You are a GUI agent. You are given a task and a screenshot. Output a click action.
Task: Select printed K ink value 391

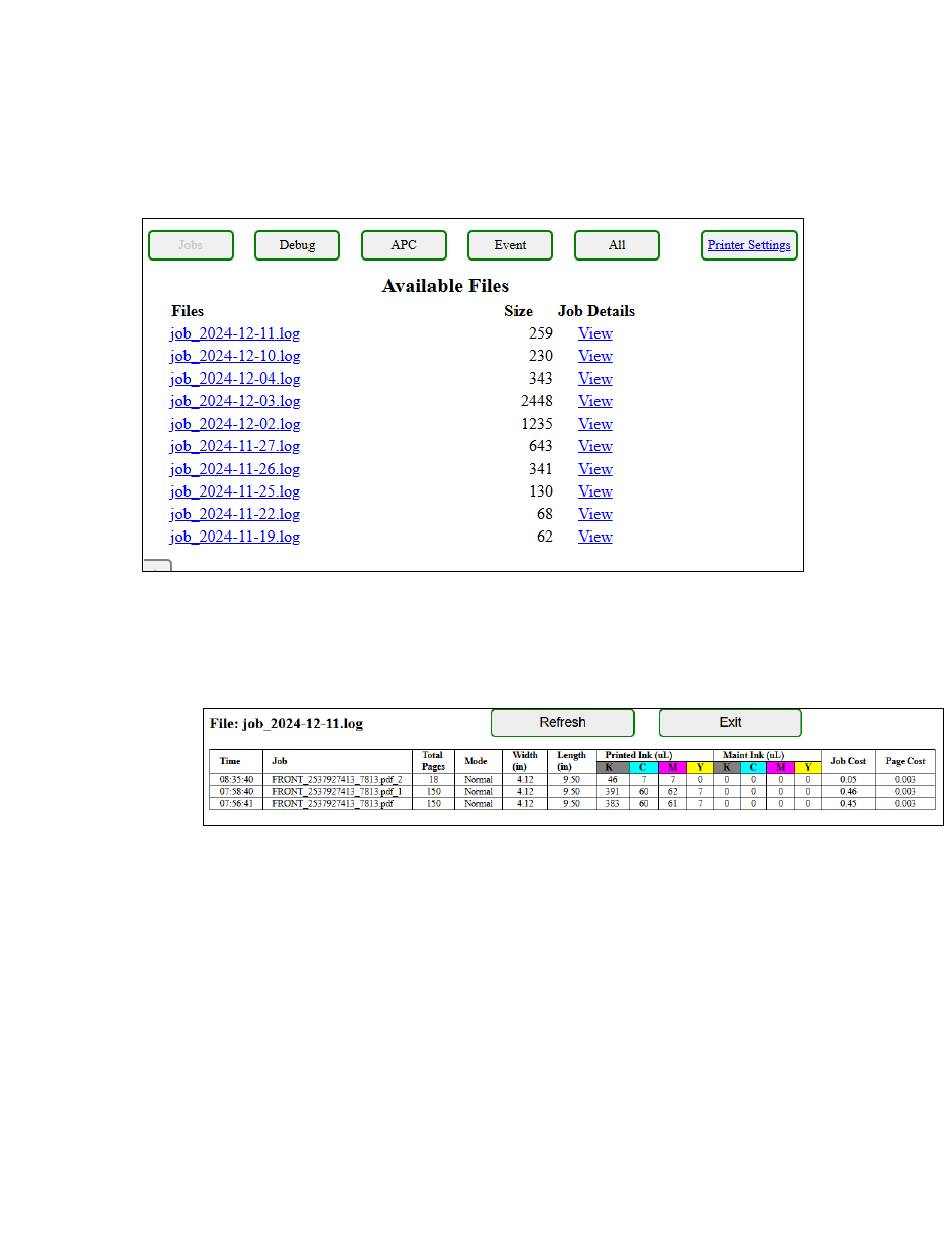[612, 792]
